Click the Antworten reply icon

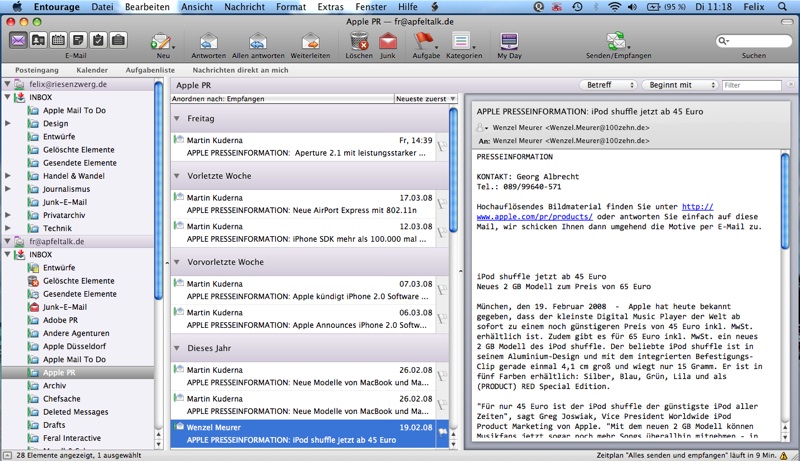(x=208, y=41)
